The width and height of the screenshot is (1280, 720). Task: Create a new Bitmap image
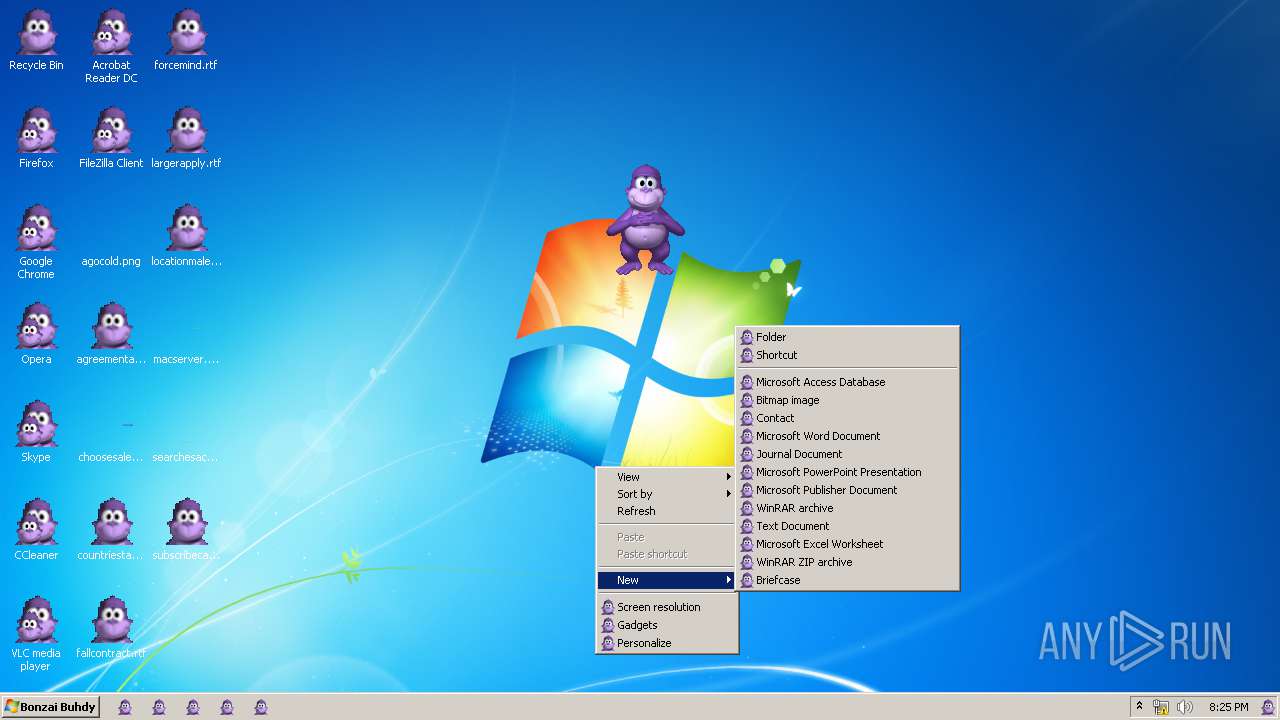coord(847,400)
